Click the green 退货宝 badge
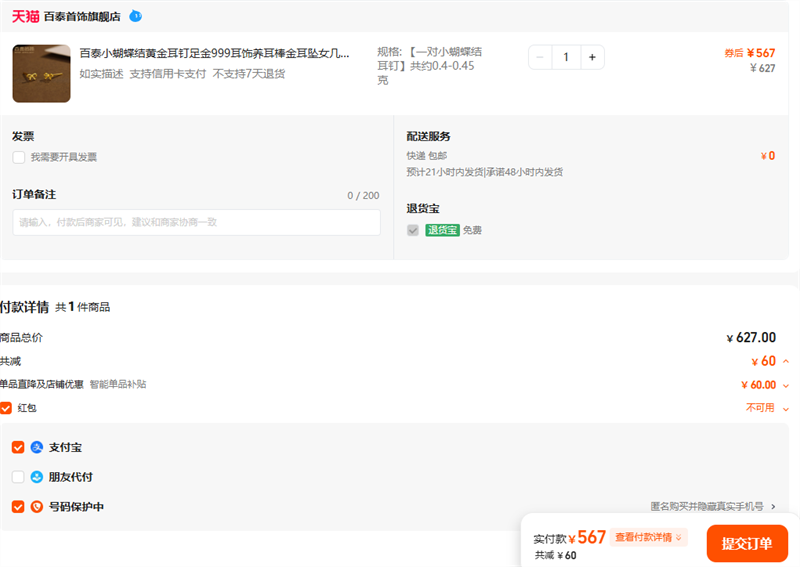 (x=442, y=230)
